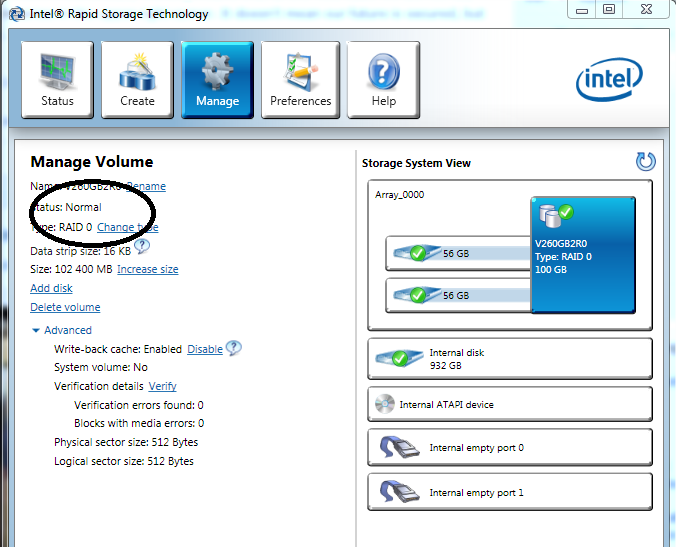Refresh the Storage System View

(x=645, y=162)
